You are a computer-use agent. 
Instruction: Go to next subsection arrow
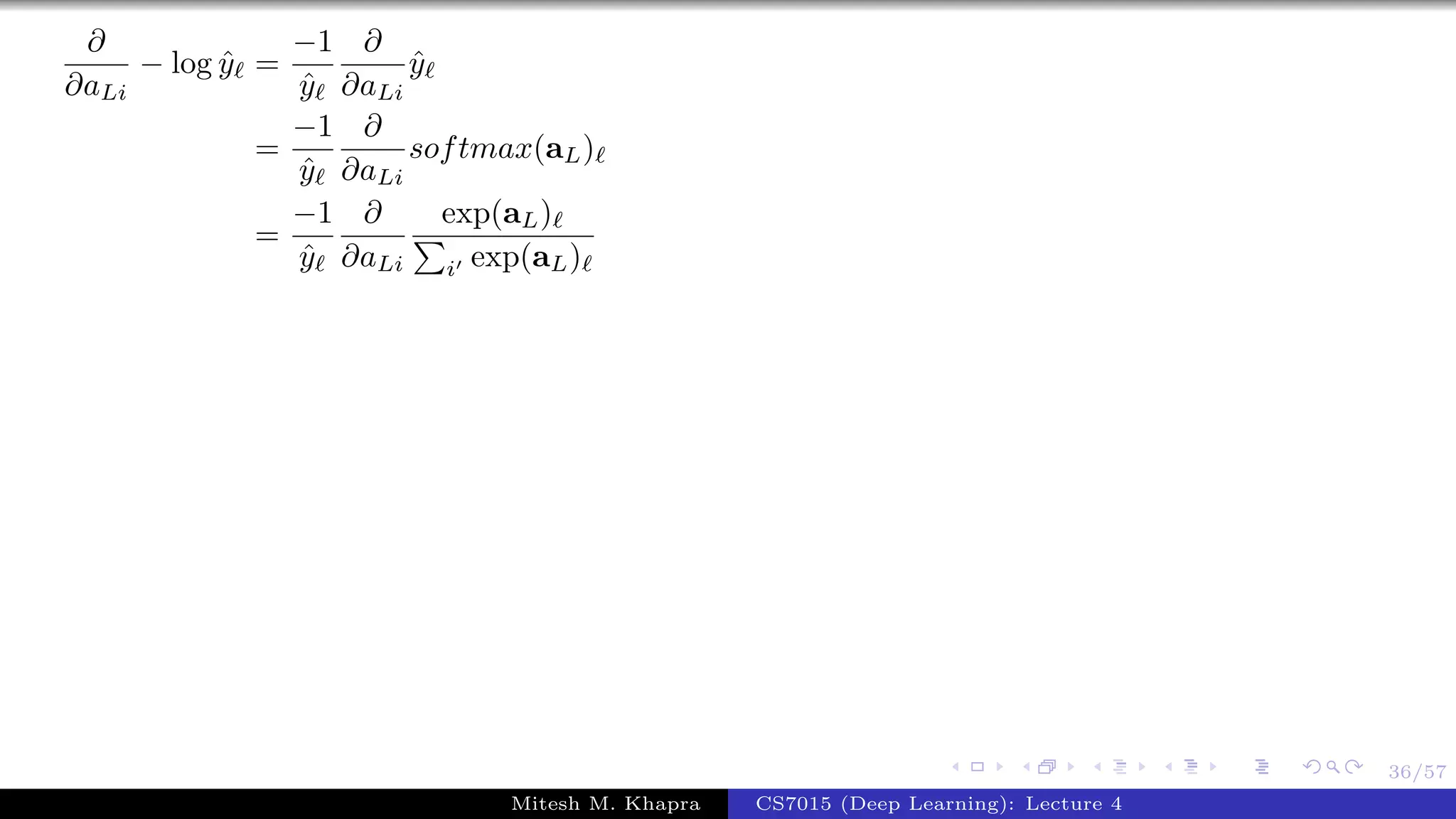tap(1142, 766)
